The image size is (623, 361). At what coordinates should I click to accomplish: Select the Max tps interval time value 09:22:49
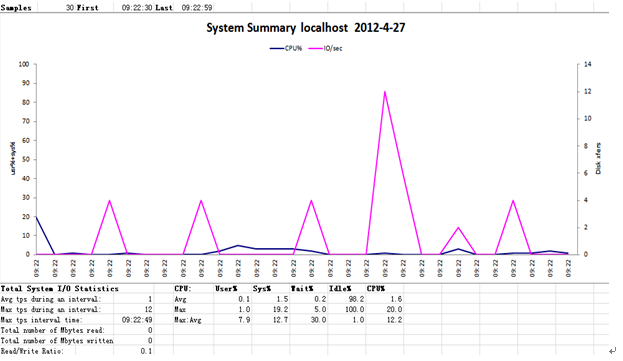[x=137, y=320]
